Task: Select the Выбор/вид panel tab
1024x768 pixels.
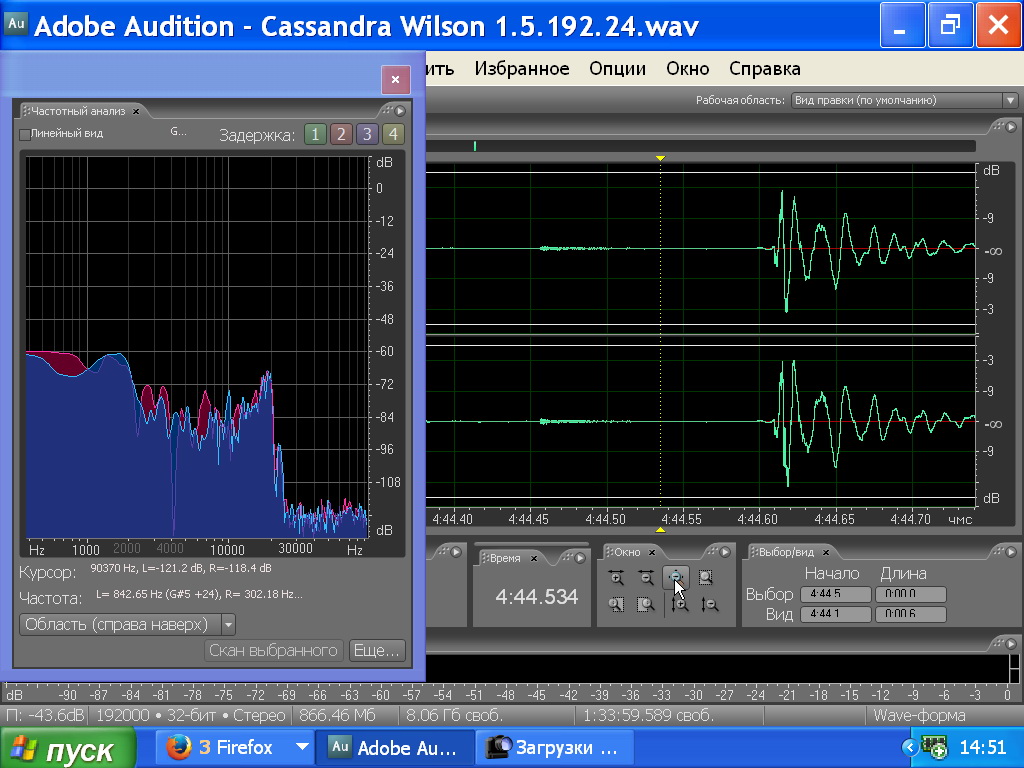Action: click(786, 552)
